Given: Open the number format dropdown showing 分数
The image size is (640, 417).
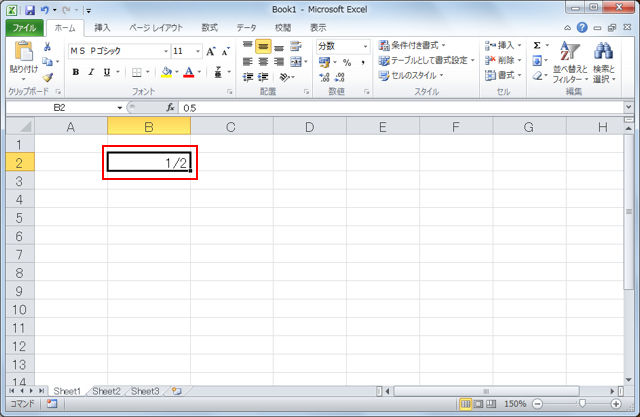Looking at the screenshot, I should tap(365, 47).
